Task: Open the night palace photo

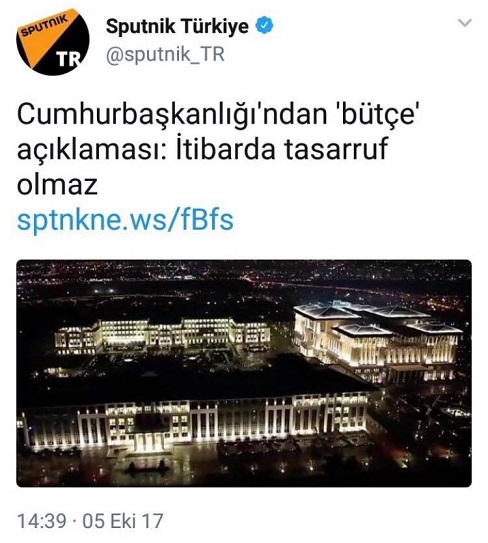Action: pyautogui.click(x=244, y=373)
